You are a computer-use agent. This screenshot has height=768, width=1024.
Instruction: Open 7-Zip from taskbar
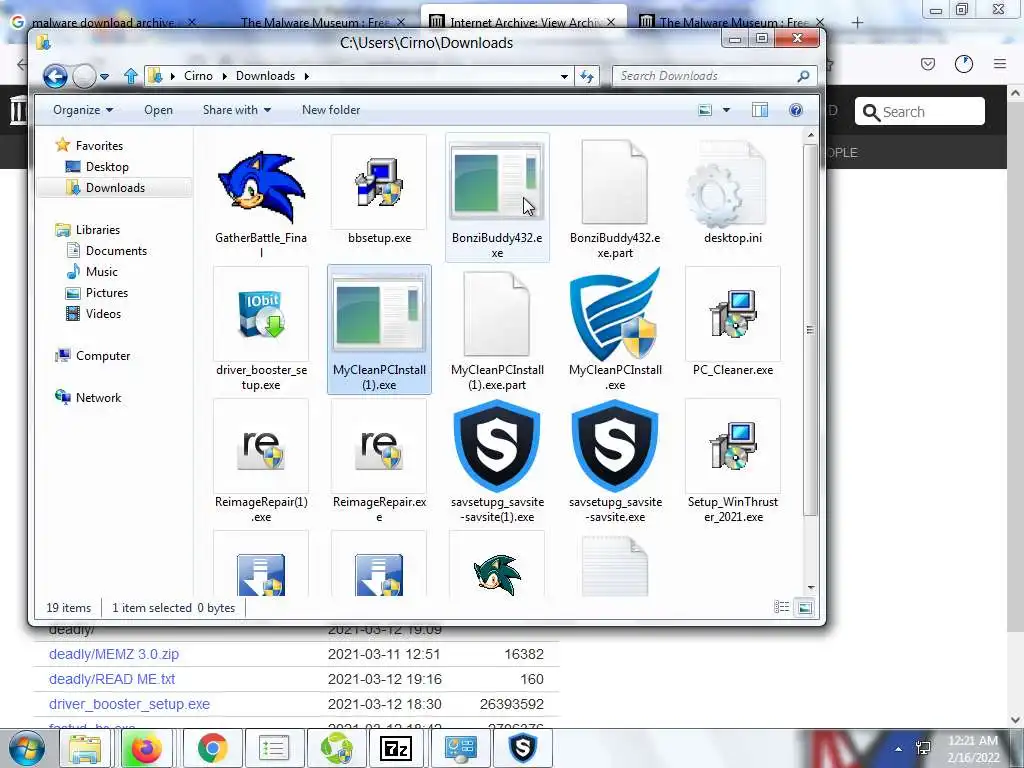point(396,748)
